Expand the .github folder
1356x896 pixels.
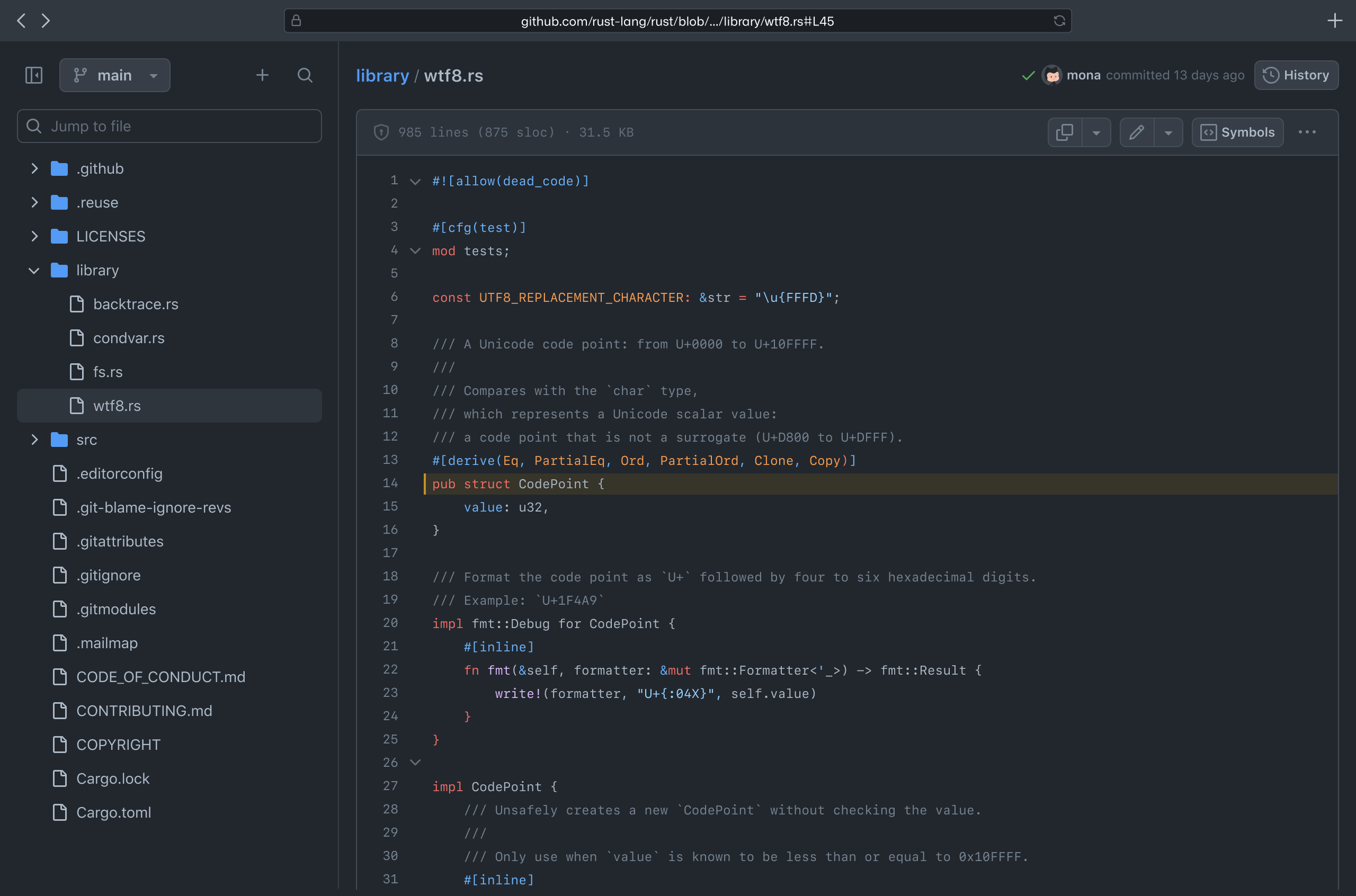click(34, 168)
